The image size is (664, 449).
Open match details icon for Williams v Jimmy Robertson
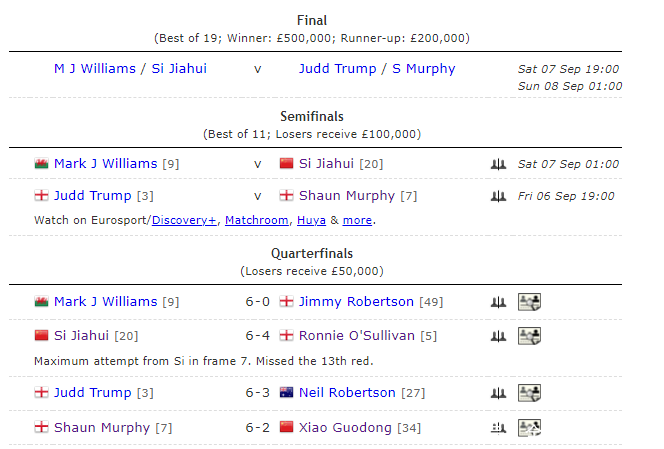pyautogui.click(x=530, y=302)
